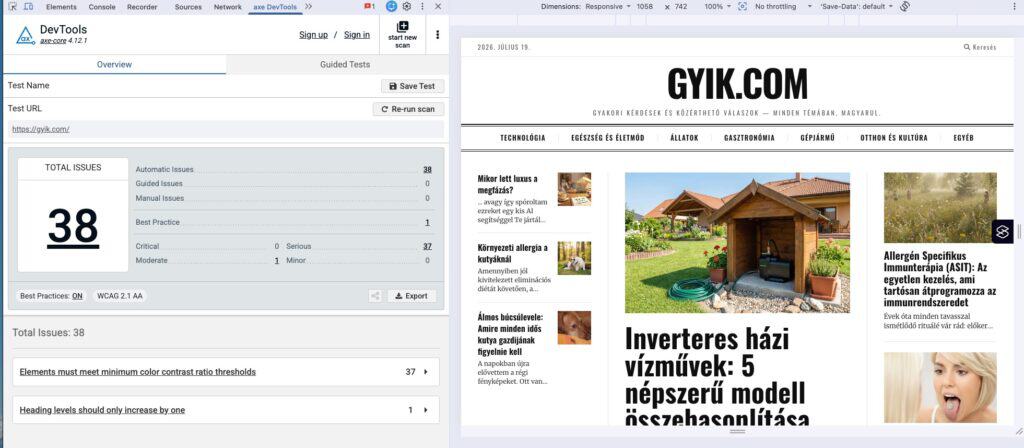The height and width of the screenshot is (448, 1024).
Task: Click the capture screenshot icon in device toolbar
Action: pos(743,7)
